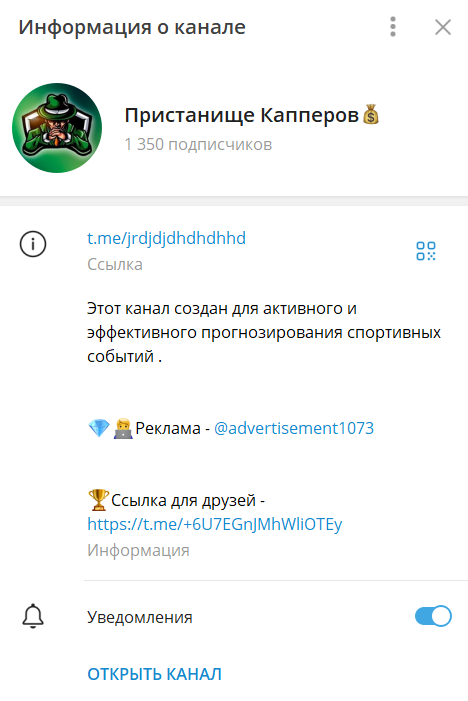Open the @advertisement1073 contact link
This screenshot has height=701, width=468.
pos(294,428)
